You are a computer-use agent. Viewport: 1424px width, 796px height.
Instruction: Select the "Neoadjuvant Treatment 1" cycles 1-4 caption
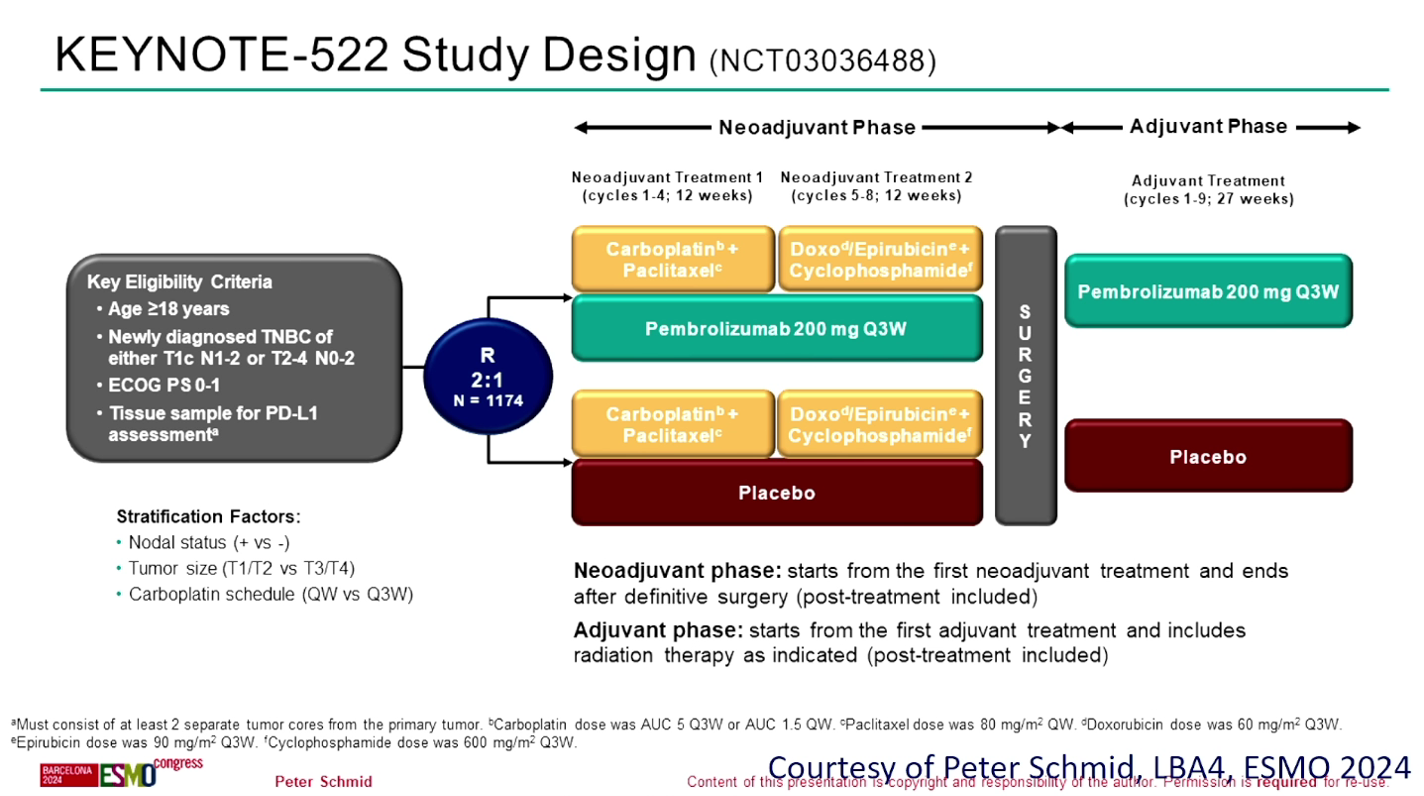[667, 186]
